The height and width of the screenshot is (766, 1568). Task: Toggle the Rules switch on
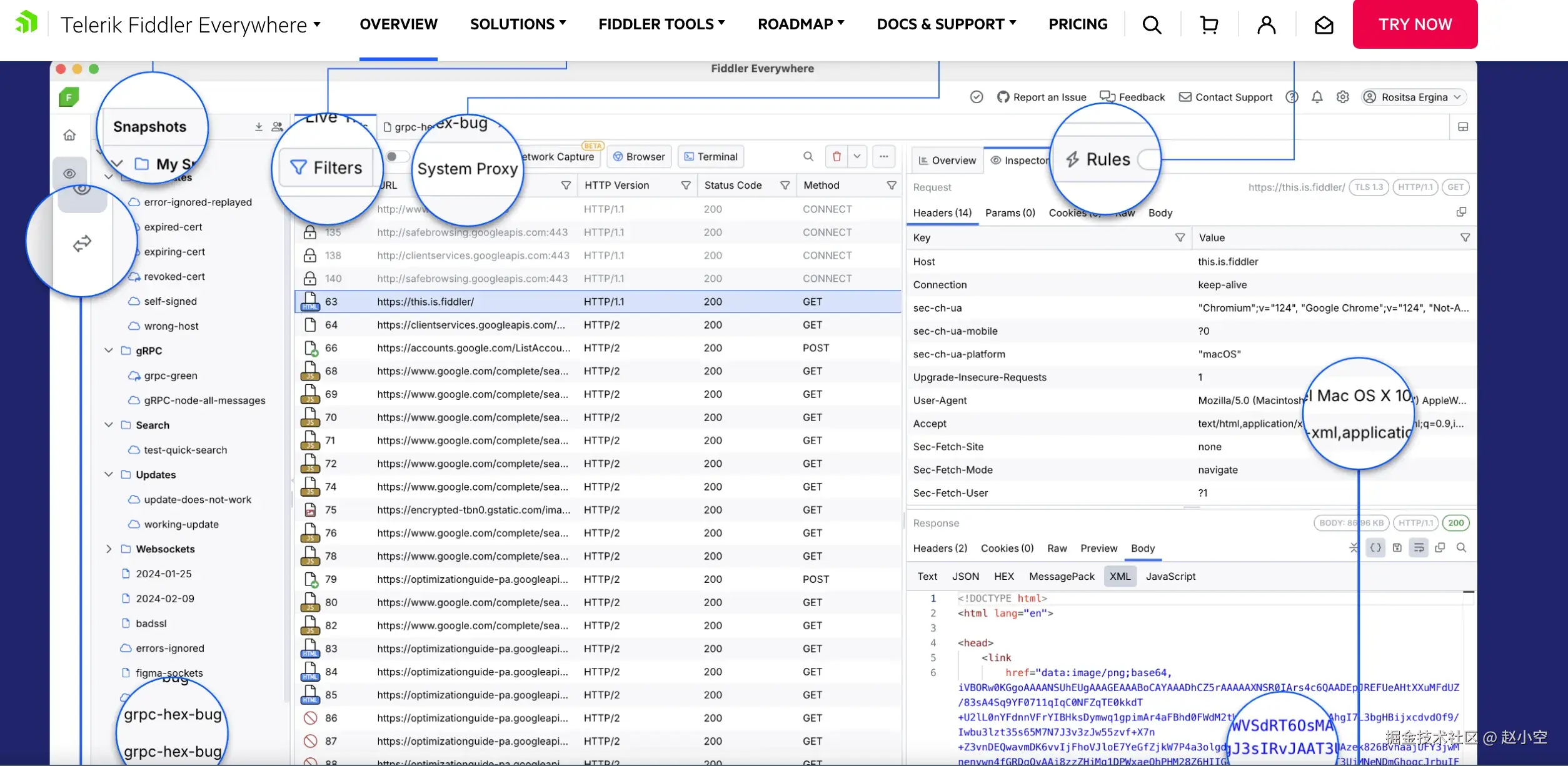coord(1149,159)
